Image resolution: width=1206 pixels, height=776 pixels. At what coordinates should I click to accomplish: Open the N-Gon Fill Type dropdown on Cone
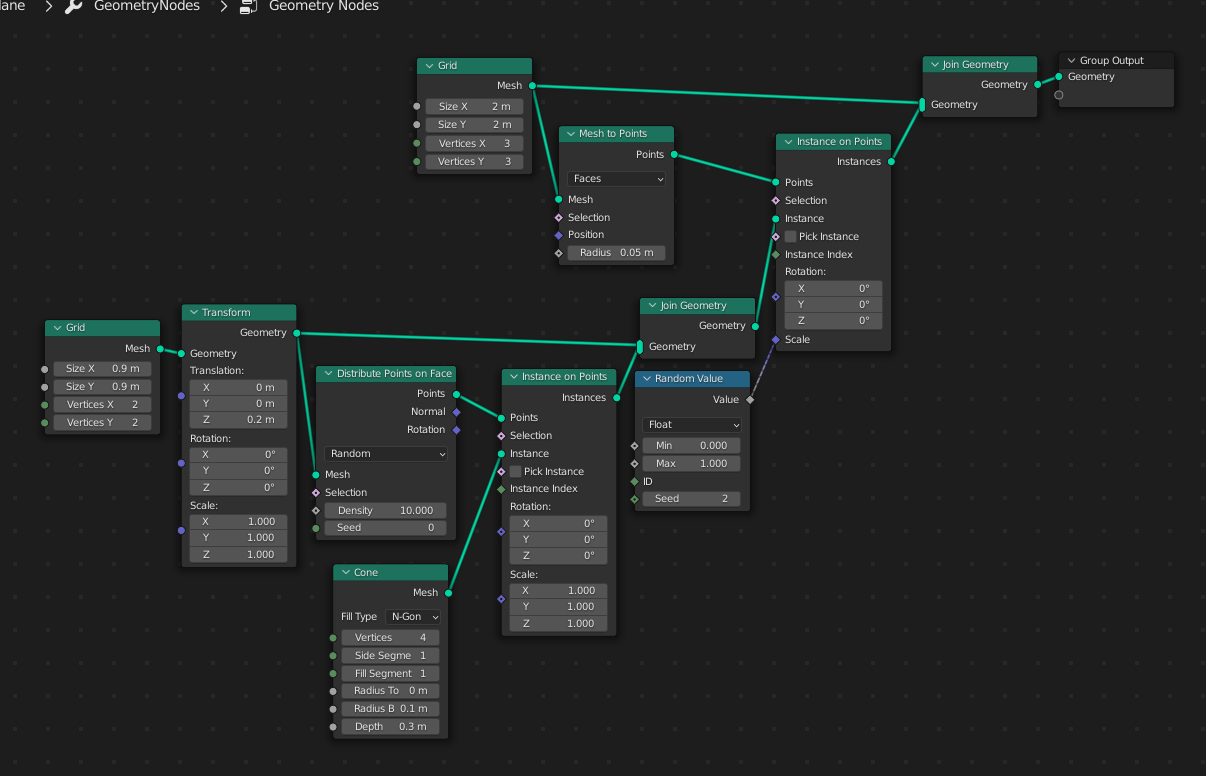click(414, 617)
